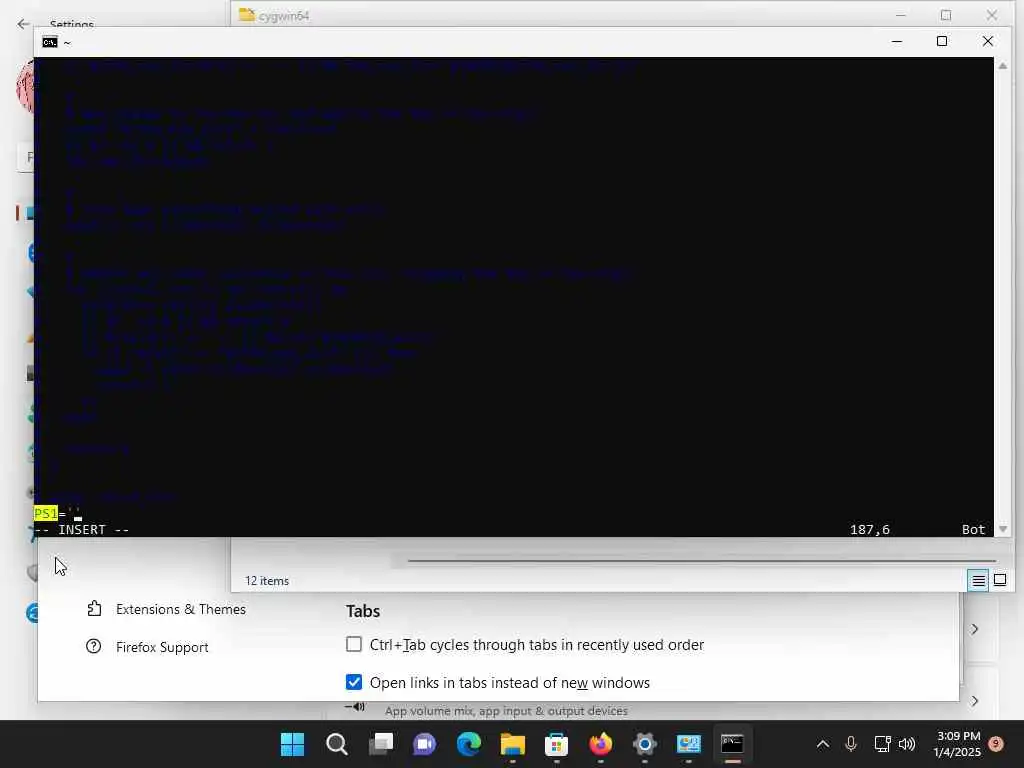Viewport: 1024px width, 768px height.
Task: Open App volume mix settings row
Action: click(x=506, y=711)
